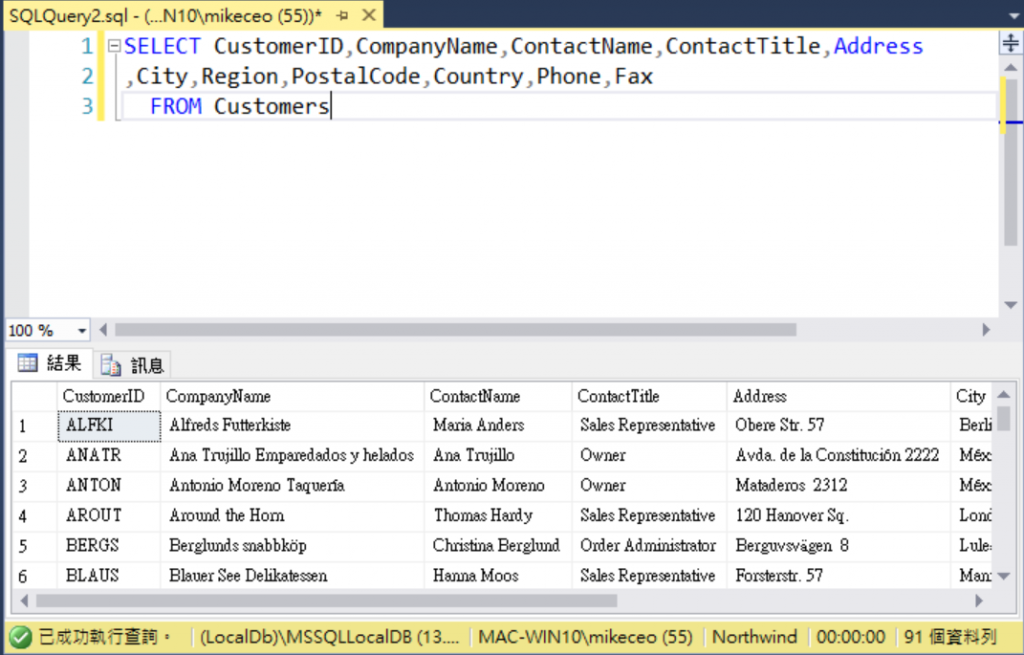Select the Hanna Moos cell
The height and width of the screenshot is (655, 1024).
tap(498, 576)
